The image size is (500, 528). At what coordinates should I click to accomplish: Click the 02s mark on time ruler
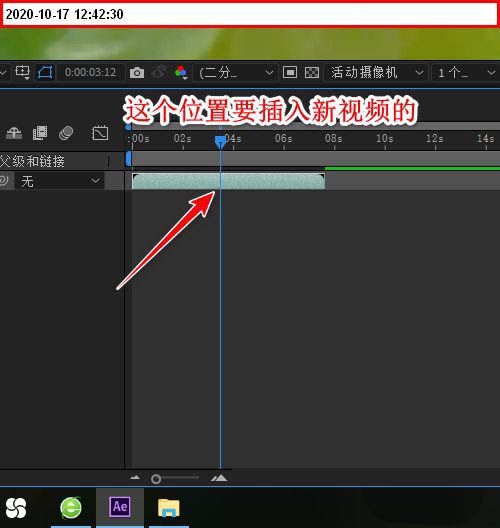click(182, 138)
